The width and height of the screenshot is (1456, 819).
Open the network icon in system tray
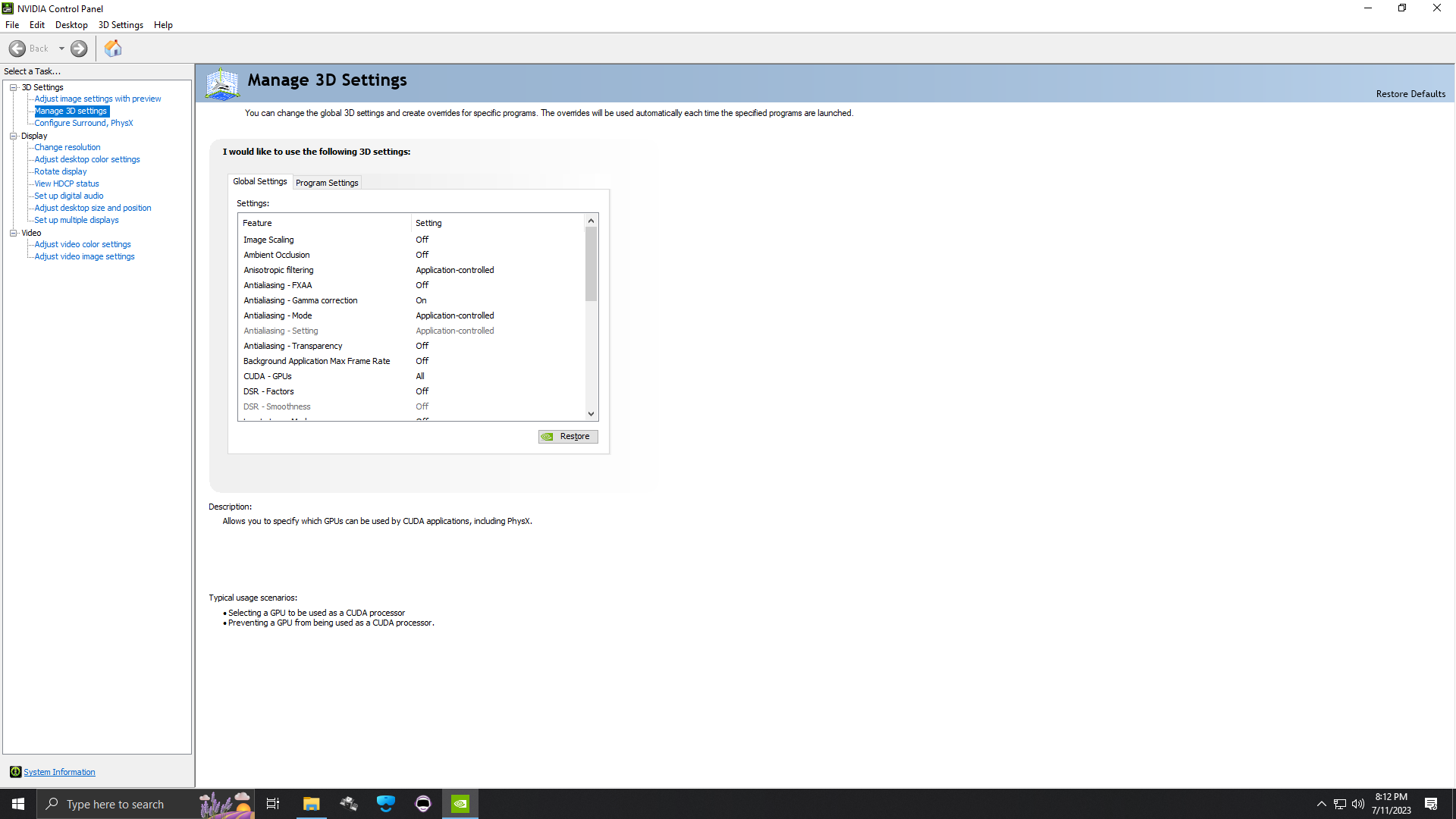[x=1340, y=804]
